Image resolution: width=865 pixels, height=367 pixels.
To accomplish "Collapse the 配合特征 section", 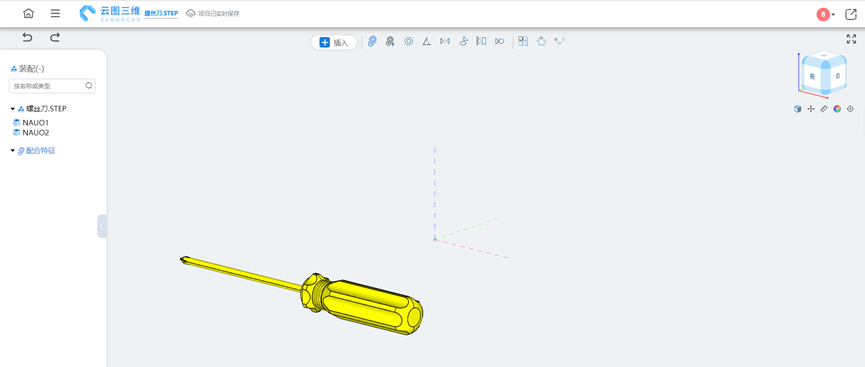I will click(13, 150).
